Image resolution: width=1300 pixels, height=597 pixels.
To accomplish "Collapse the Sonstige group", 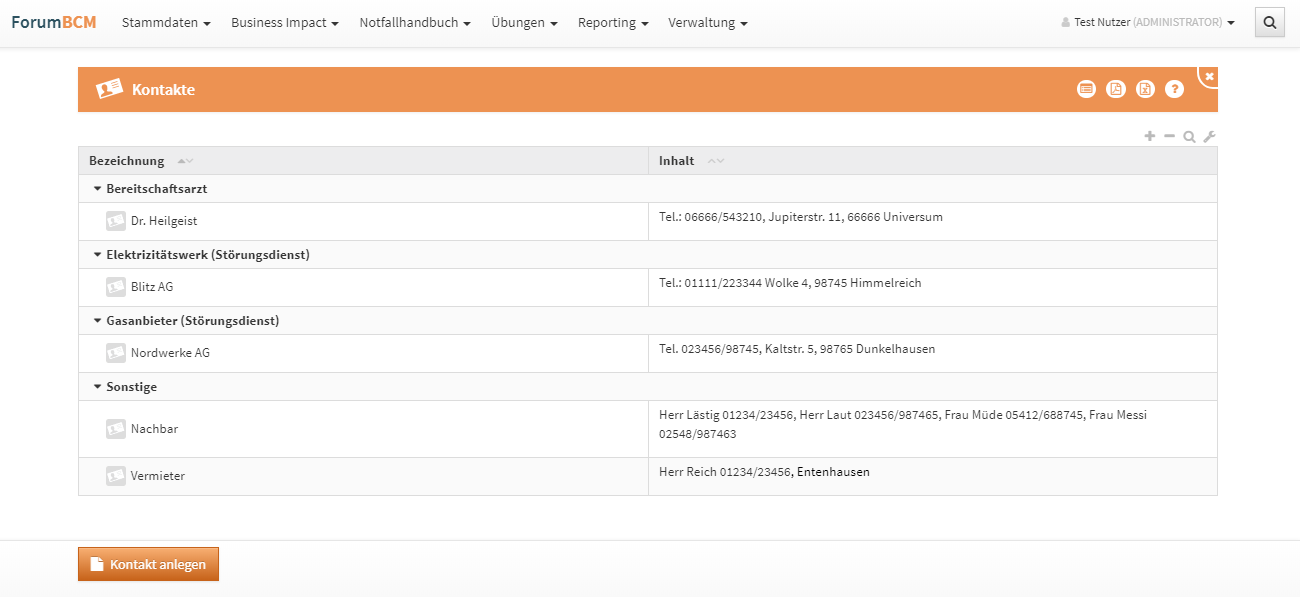I will pos(97,386).
